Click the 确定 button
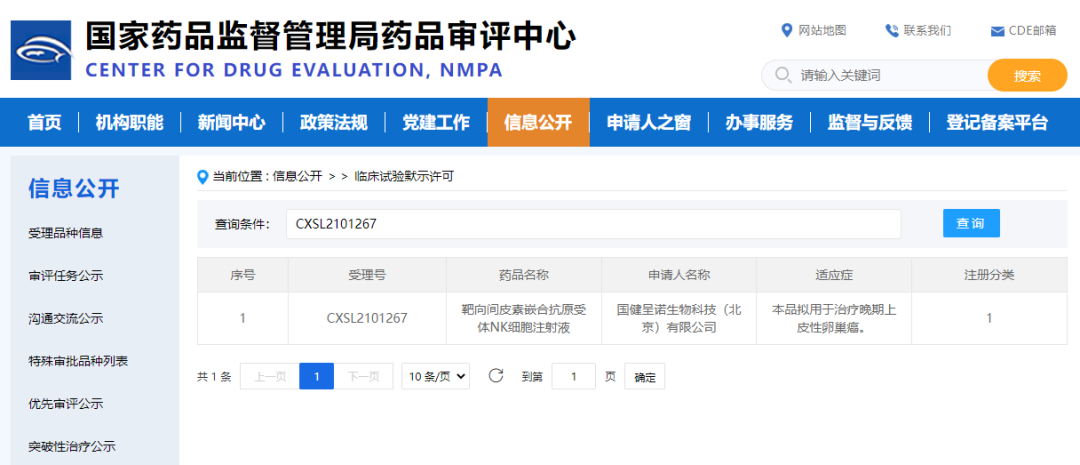 coord(645,377)
